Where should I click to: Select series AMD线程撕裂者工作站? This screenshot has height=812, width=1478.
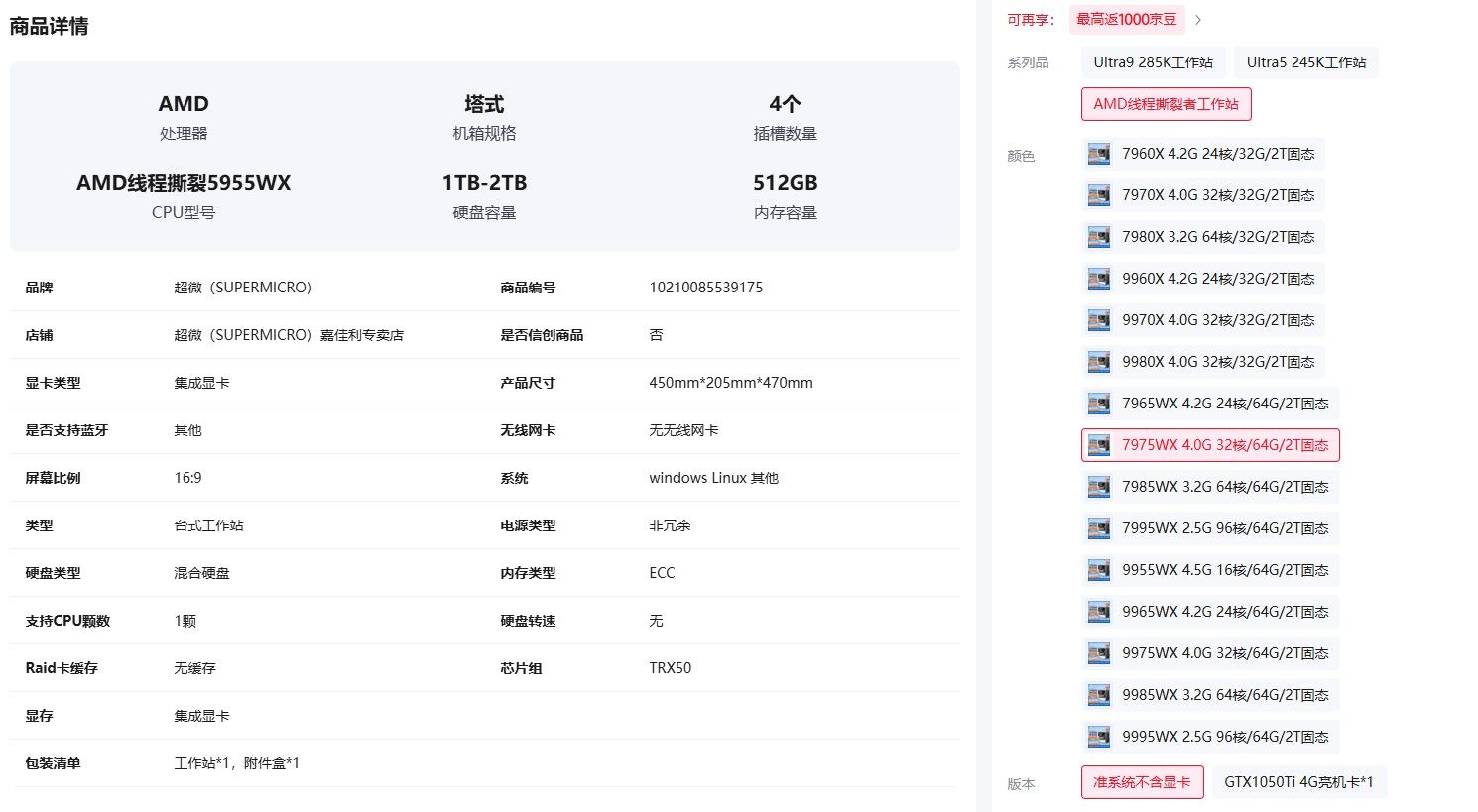[x=1167, y=104]
